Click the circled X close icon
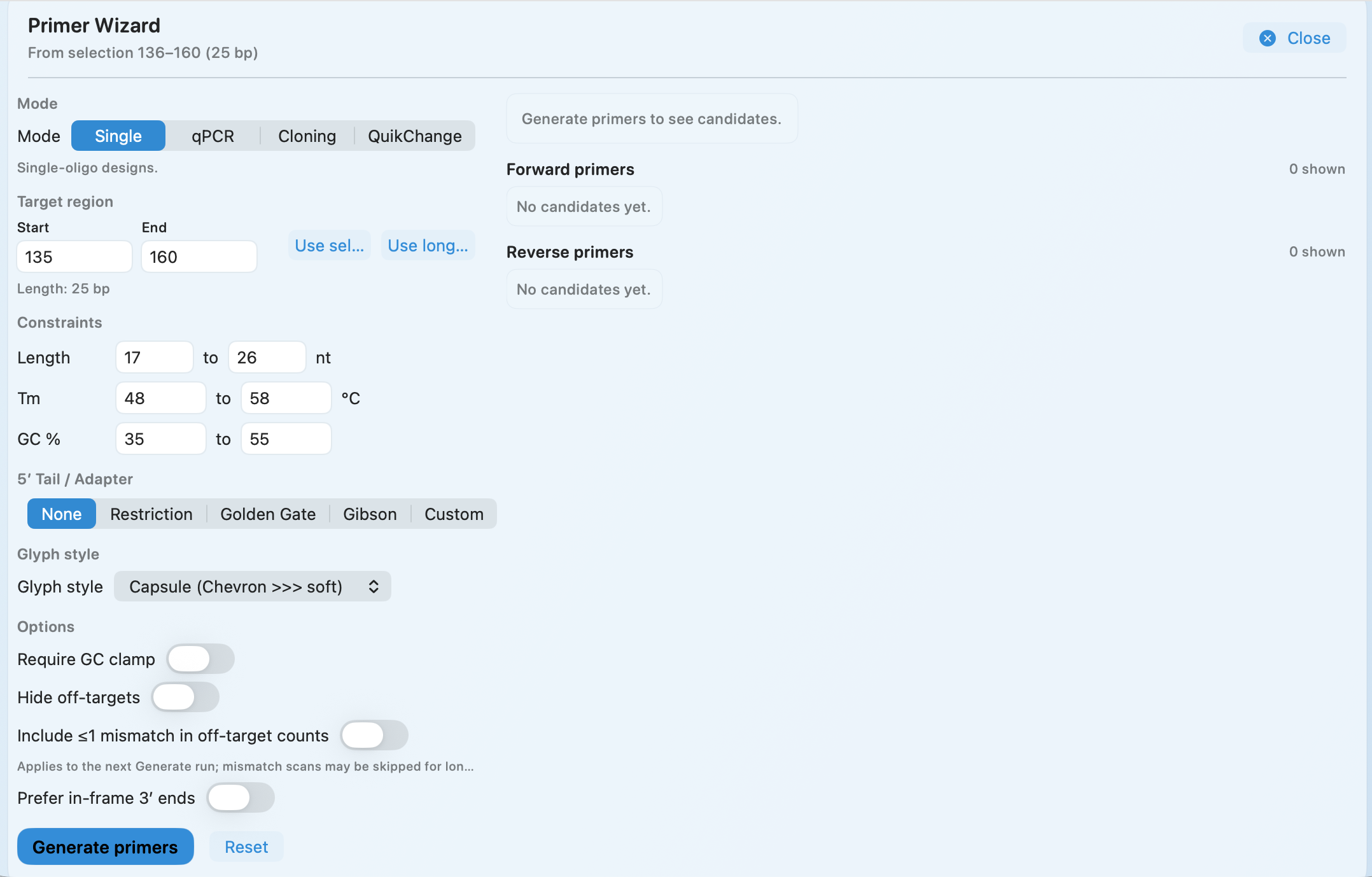The height and width of the screenshot is (877, 1372). (1268, 38)
